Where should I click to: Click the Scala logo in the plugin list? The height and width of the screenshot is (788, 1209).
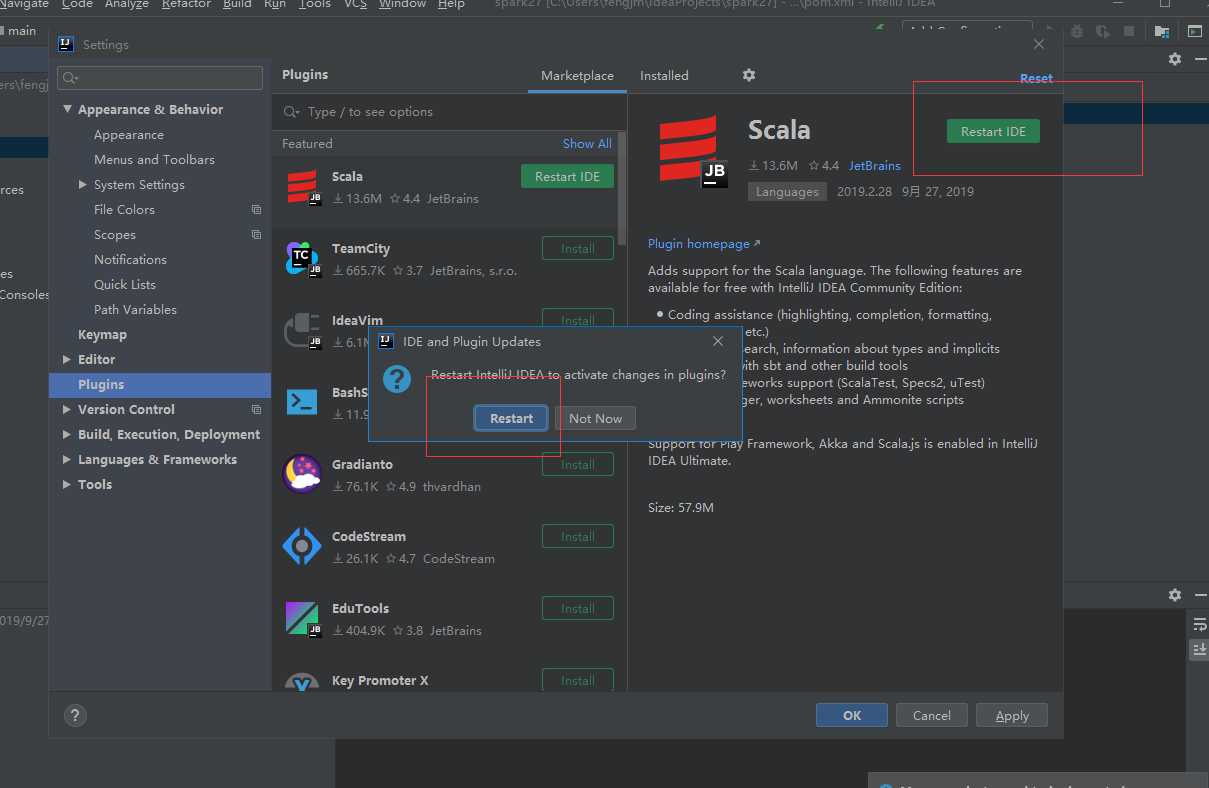pyautogui.click(x=302, y=187)
